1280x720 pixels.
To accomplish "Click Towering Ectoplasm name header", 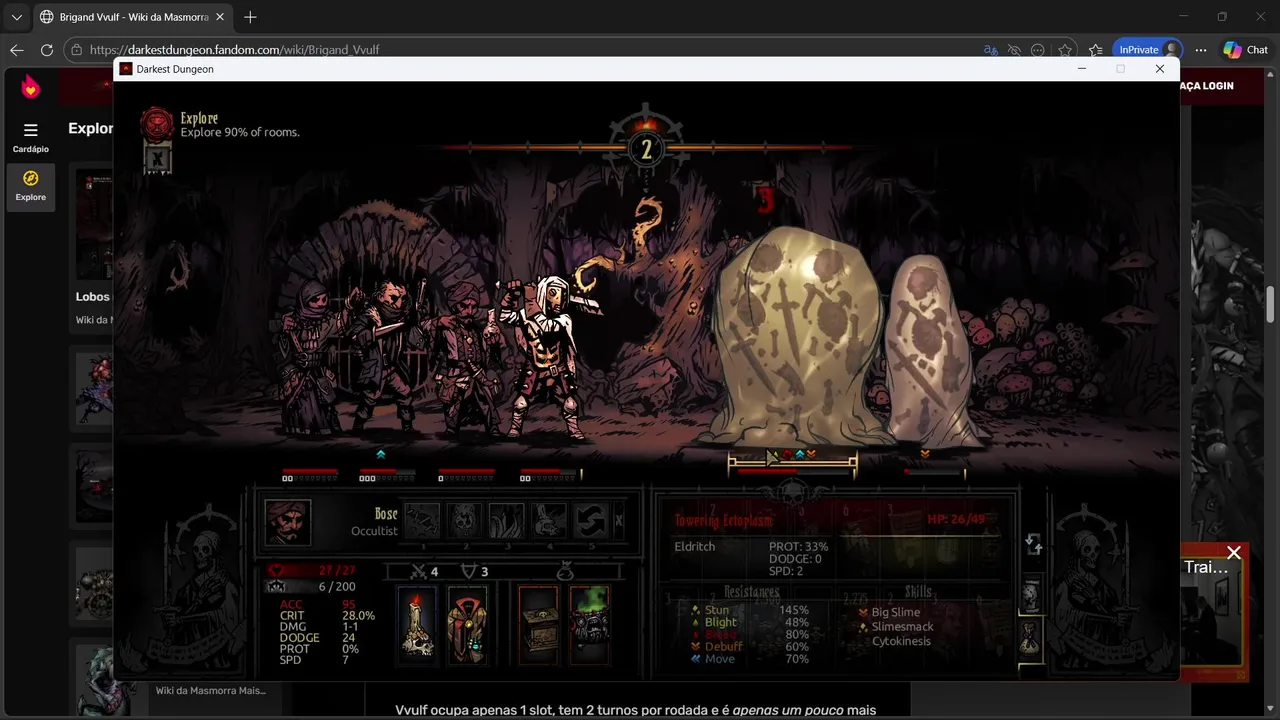I will pos(723,520).
